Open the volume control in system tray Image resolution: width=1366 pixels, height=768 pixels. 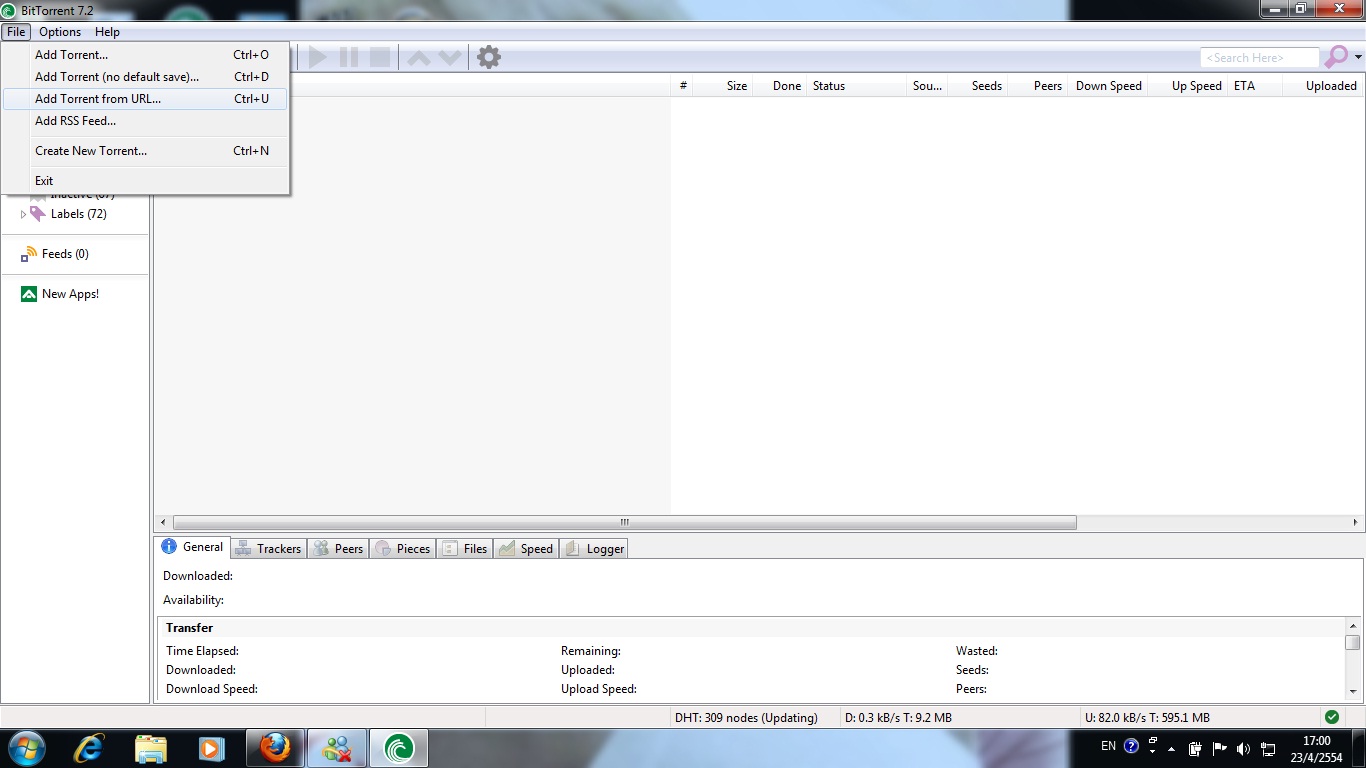coord(1243,748)
